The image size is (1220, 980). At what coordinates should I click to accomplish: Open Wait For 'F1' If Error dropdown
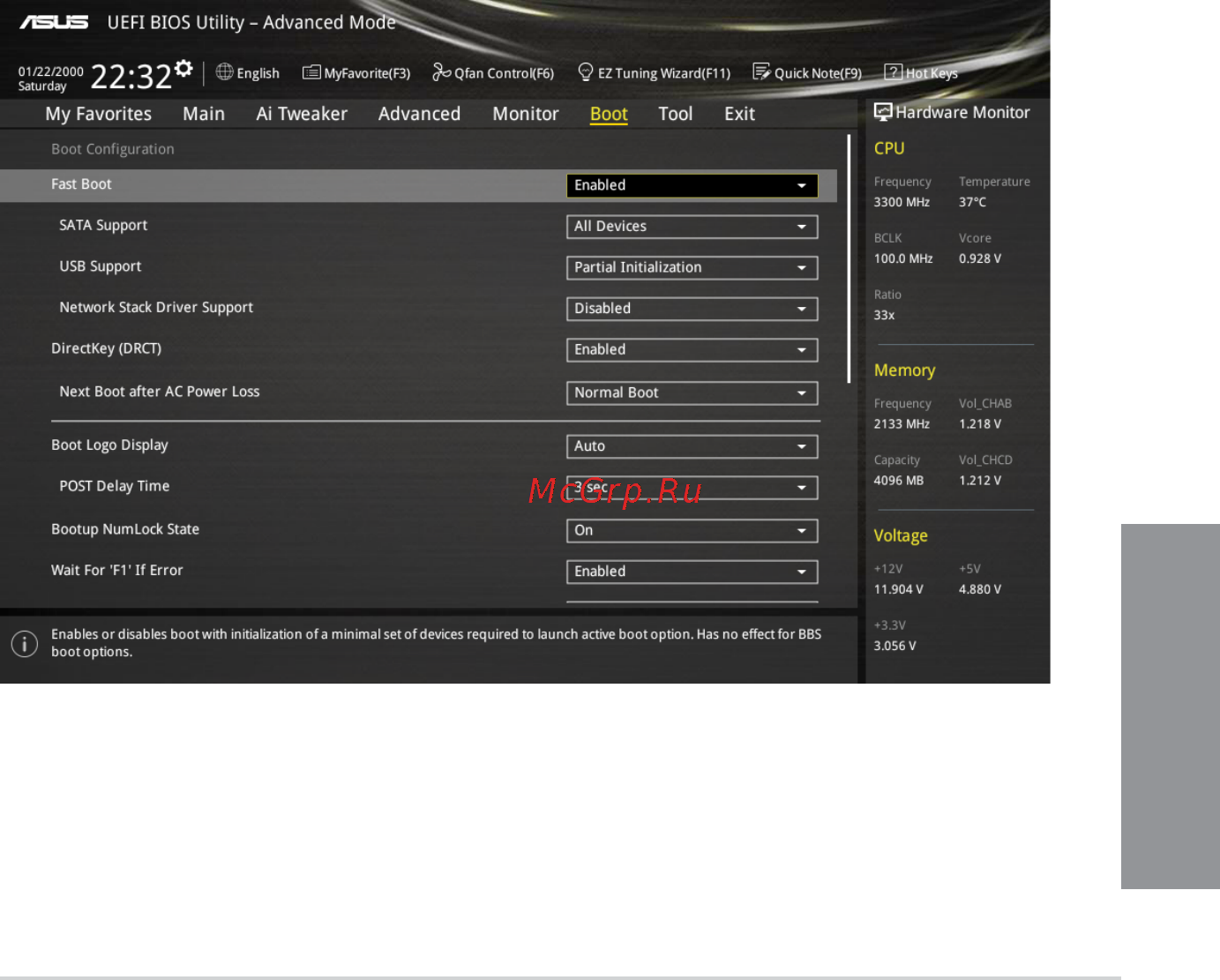tap(692, 572)
